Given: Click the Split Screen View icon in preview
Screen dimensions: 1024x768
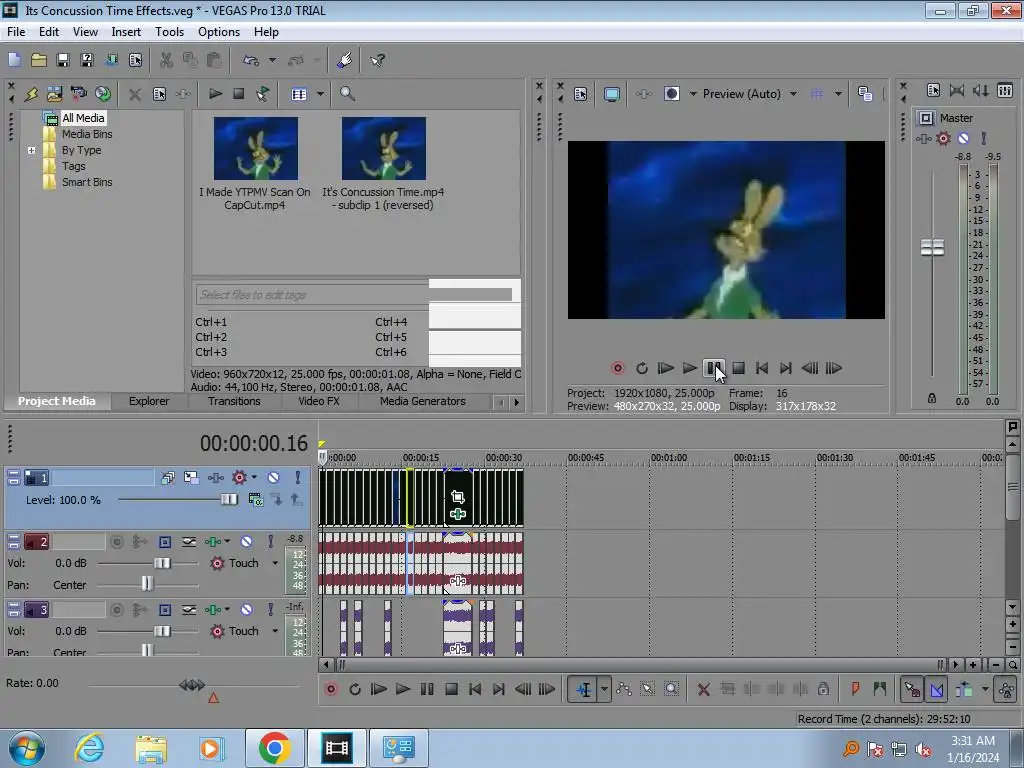Looking at the screenshot, I should 671,94.
